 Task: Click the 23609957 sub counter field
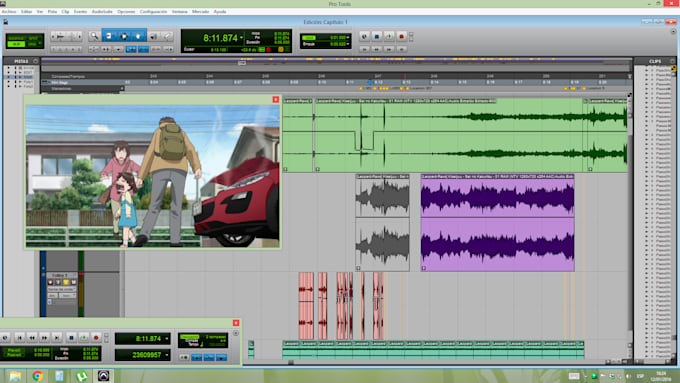(142, 355)
